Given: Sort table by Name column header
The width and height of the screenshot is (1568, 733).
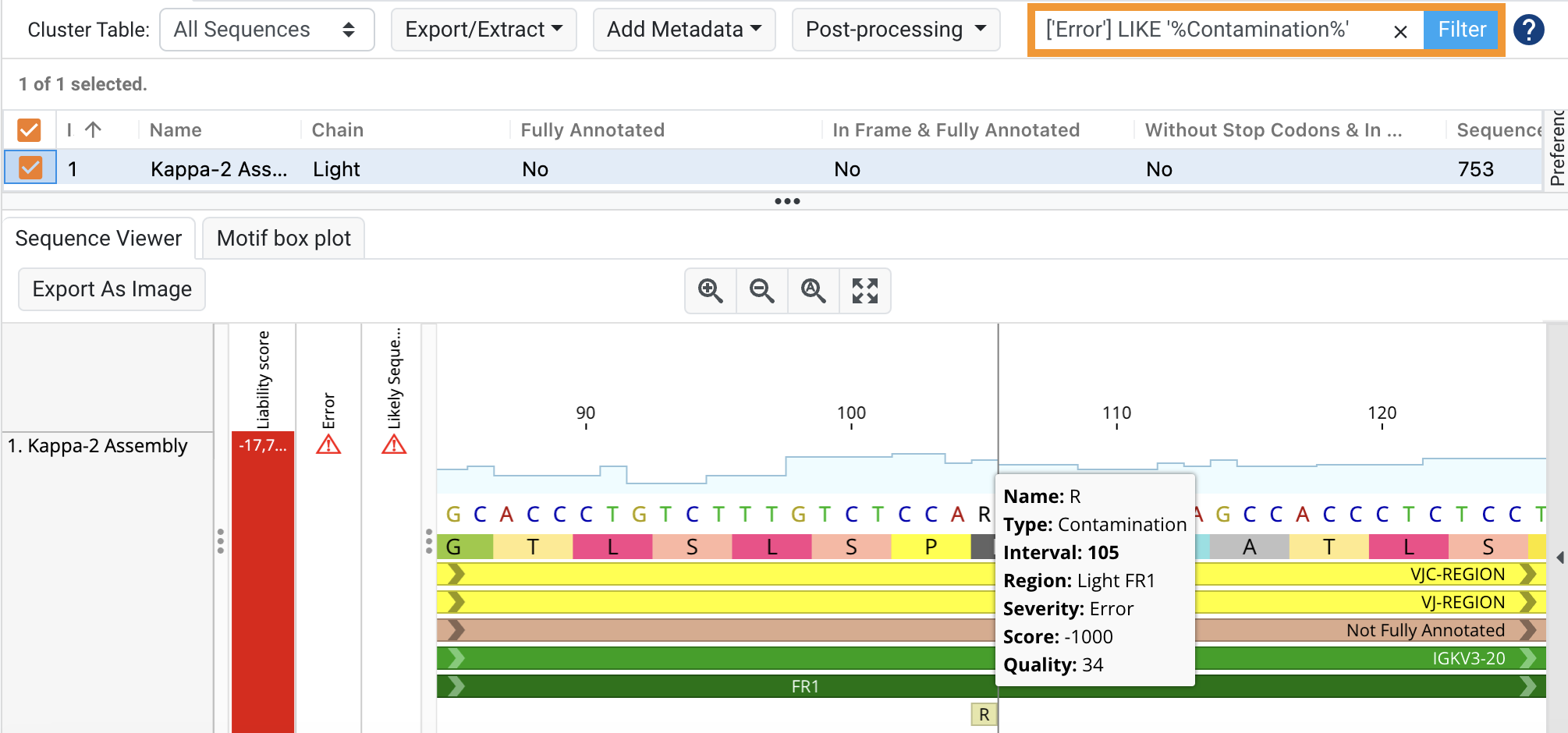Looking at the screenshot, I should coord(176,130).
